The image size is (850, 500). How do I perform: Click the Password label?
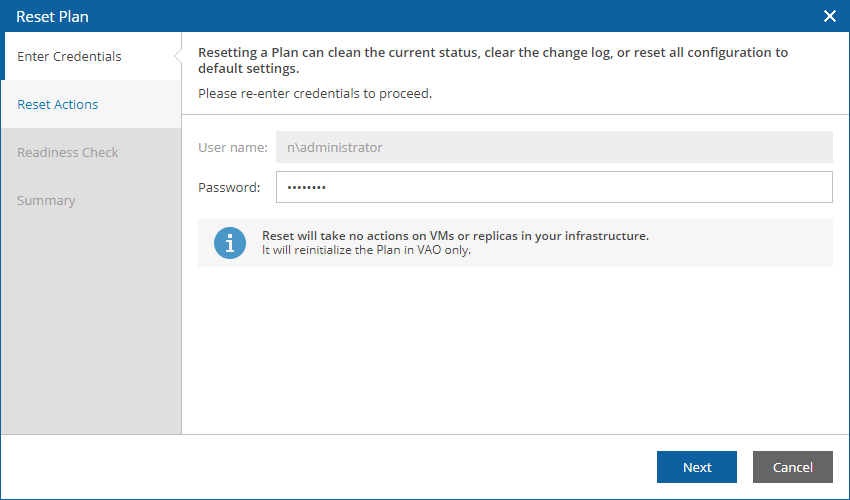[x=229, y=188]
